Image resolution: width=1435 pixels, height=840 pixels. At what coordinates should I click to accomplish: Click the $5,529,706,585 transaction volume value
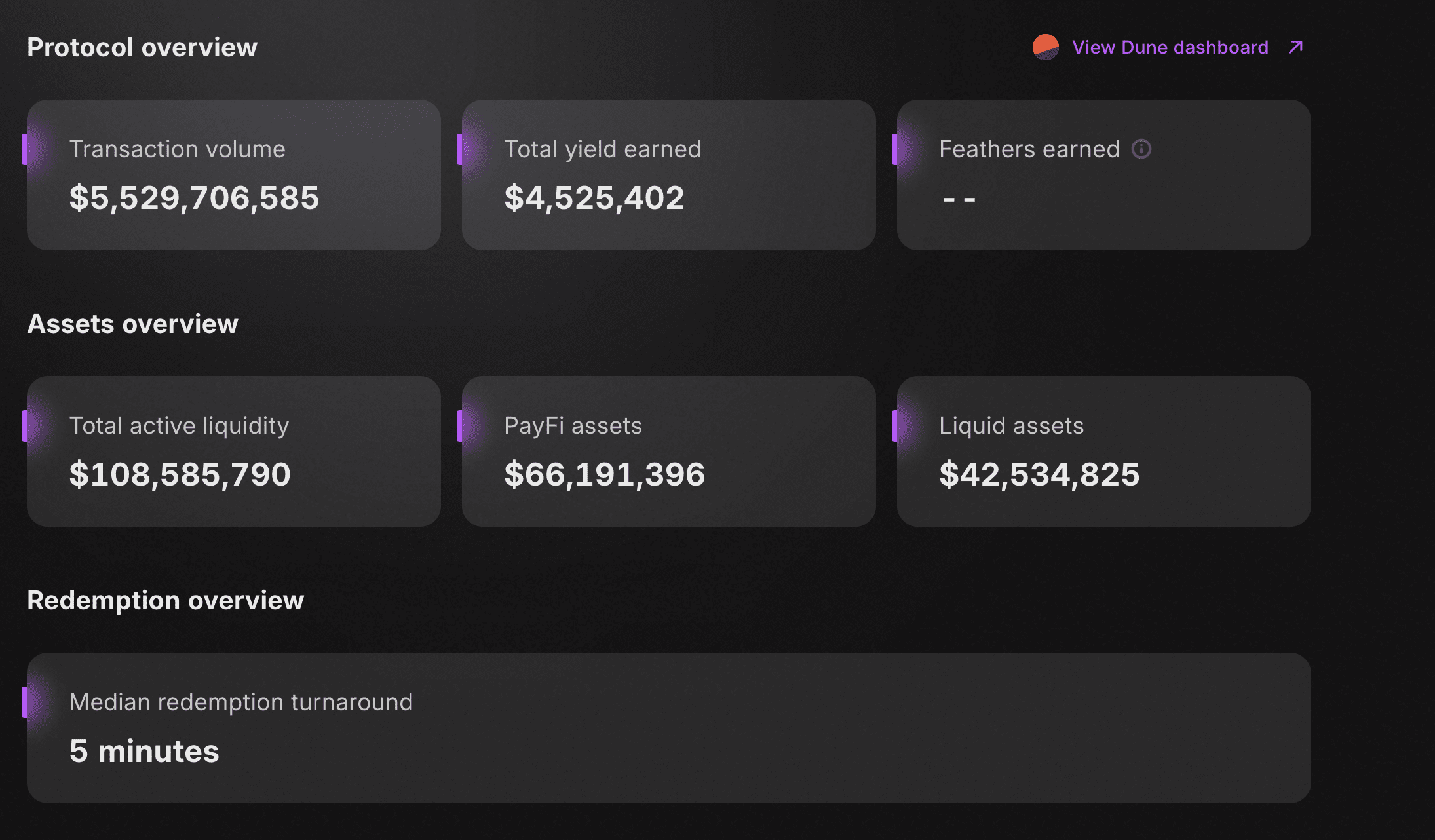194,198
